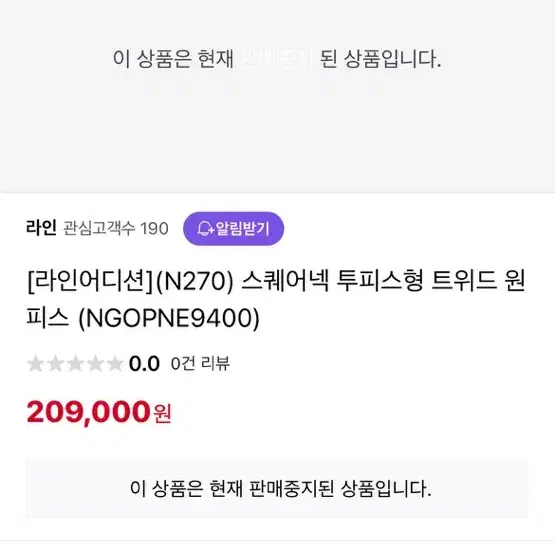Viewport: 555px width, 555px height.
Task: Tap the purple 알림받기 button
Action: (x=233, y=229)
